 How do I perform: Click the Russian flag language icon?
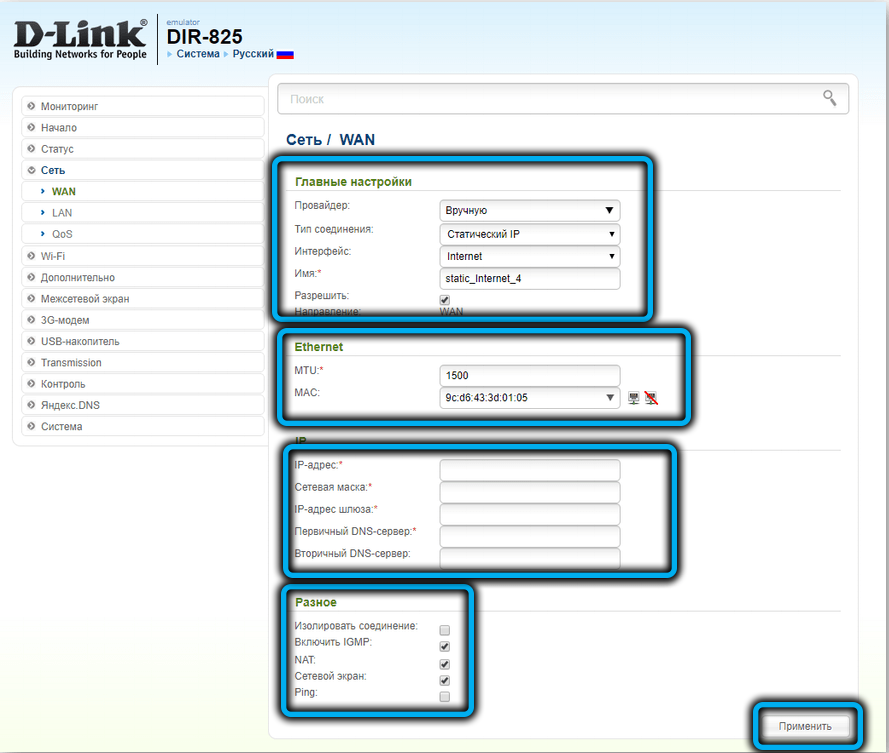[x=285, y=54]
